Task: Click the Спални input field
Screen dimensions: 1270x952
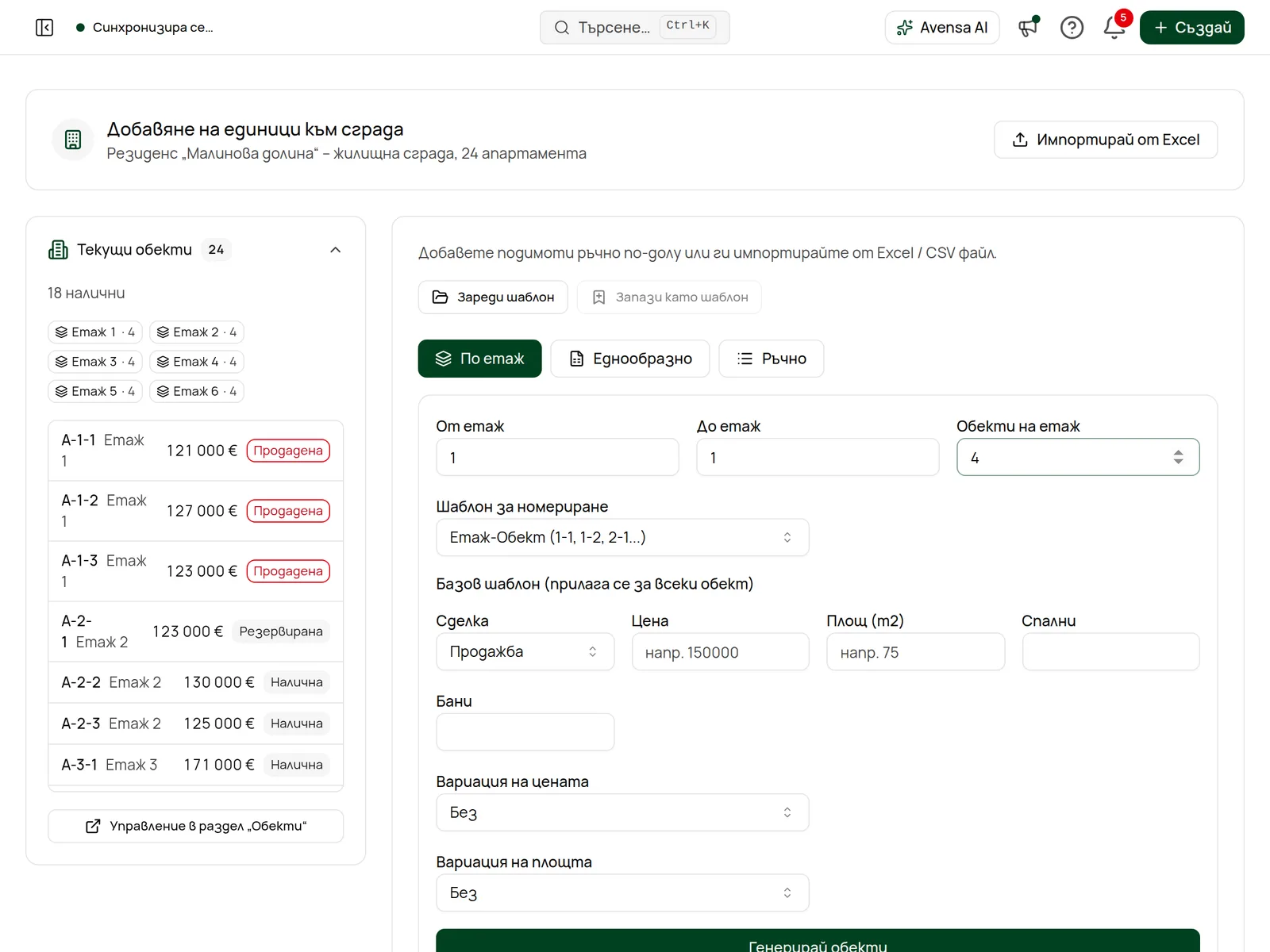Action: 1111,651
